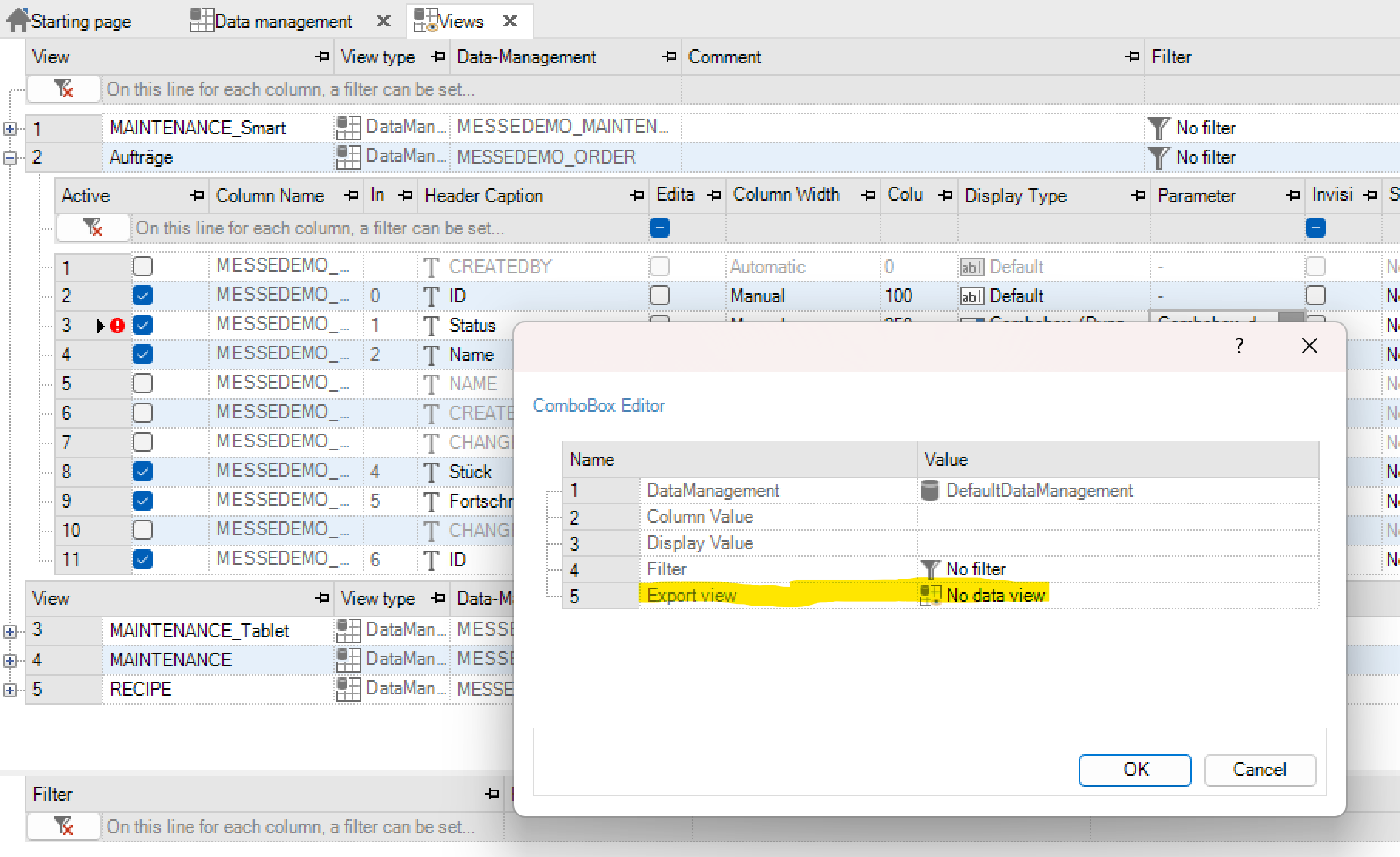Pin the View type column header

[438, 57]
